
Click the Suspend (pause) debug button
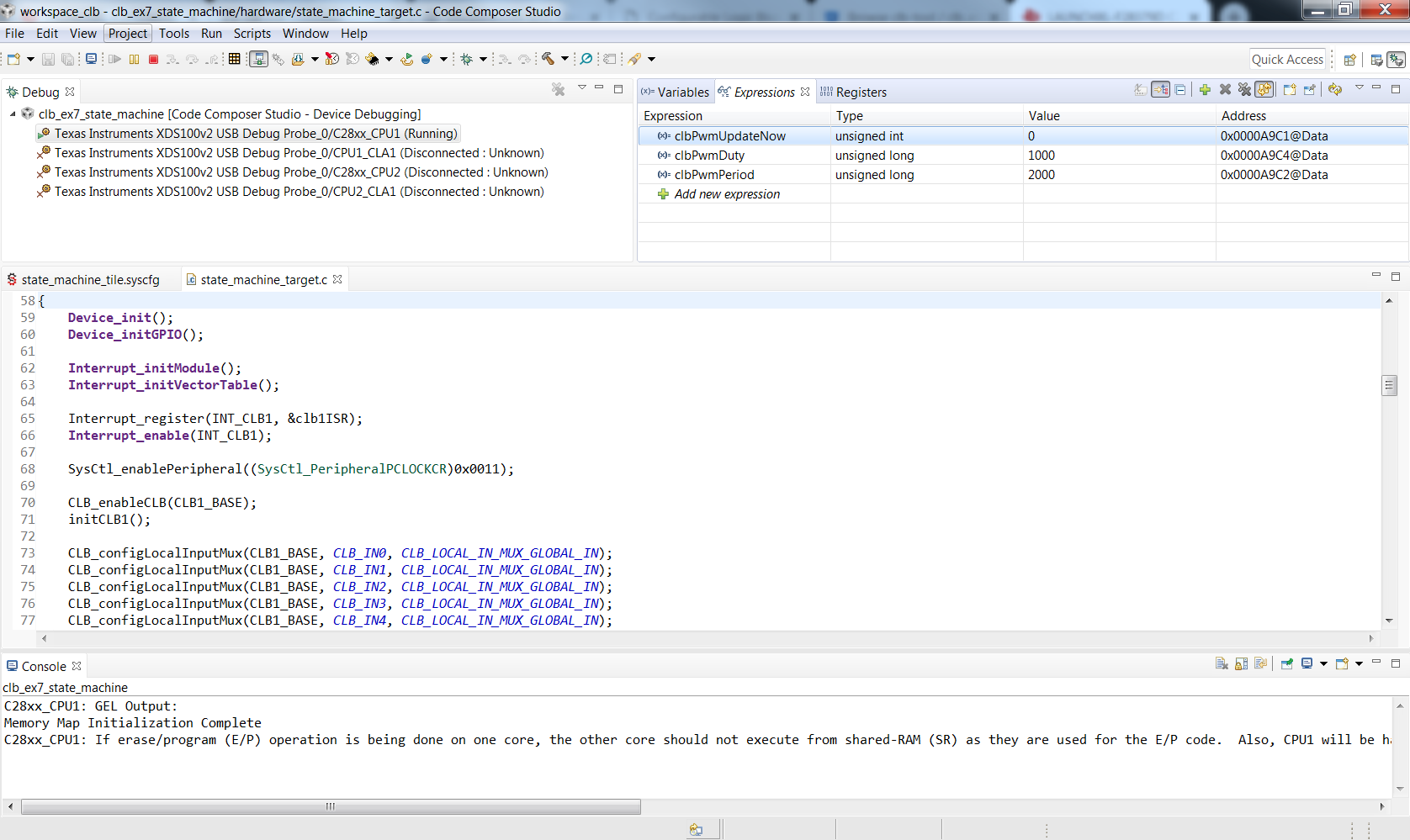click(x=135, y=59)
